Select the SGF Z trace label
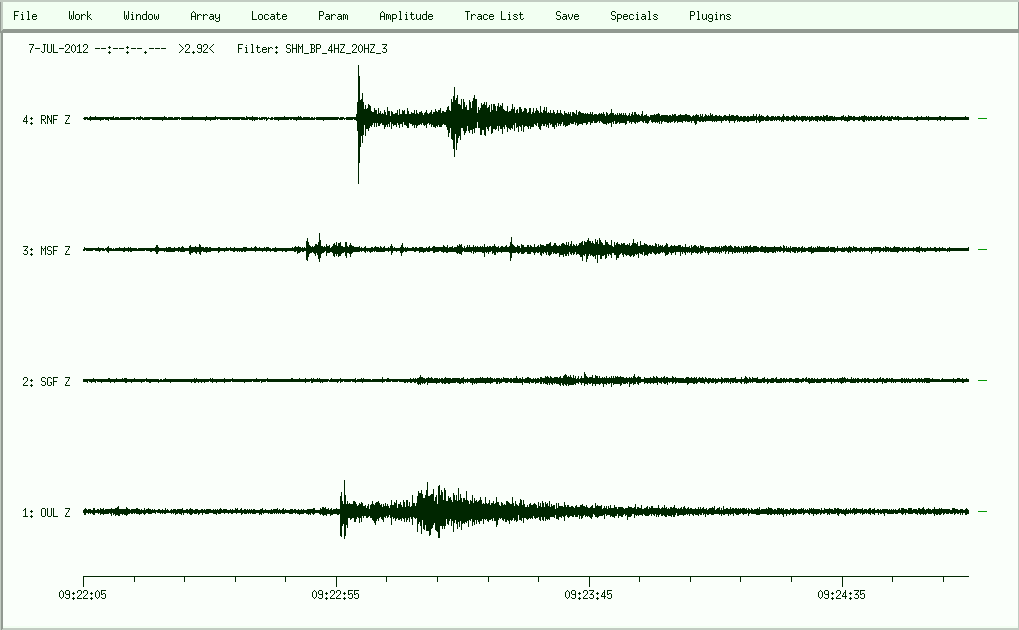The height and width of the screenshot is (630, 1019). (x=47, y=382)
